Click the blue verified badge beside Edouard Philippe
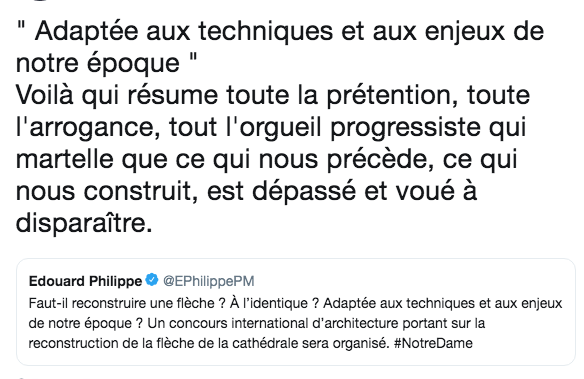The image size is (584, 379). (x=152, y=280)
